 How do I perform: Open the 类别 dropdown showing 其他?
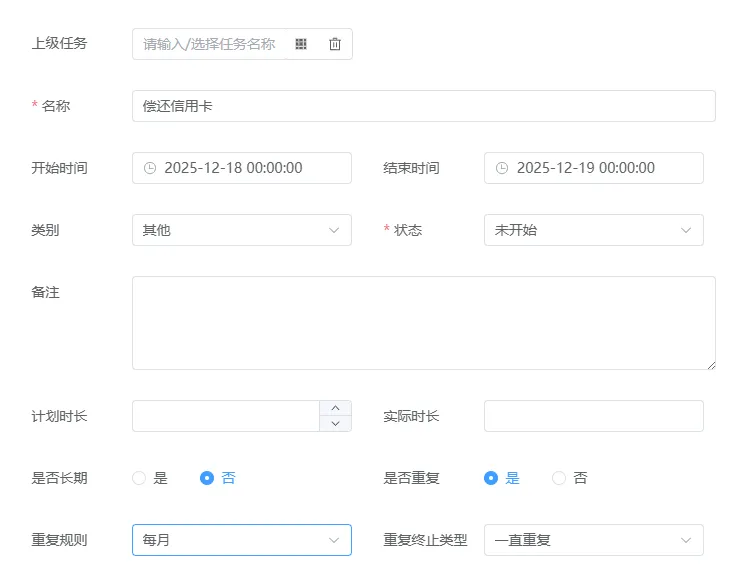pos(241,230)
